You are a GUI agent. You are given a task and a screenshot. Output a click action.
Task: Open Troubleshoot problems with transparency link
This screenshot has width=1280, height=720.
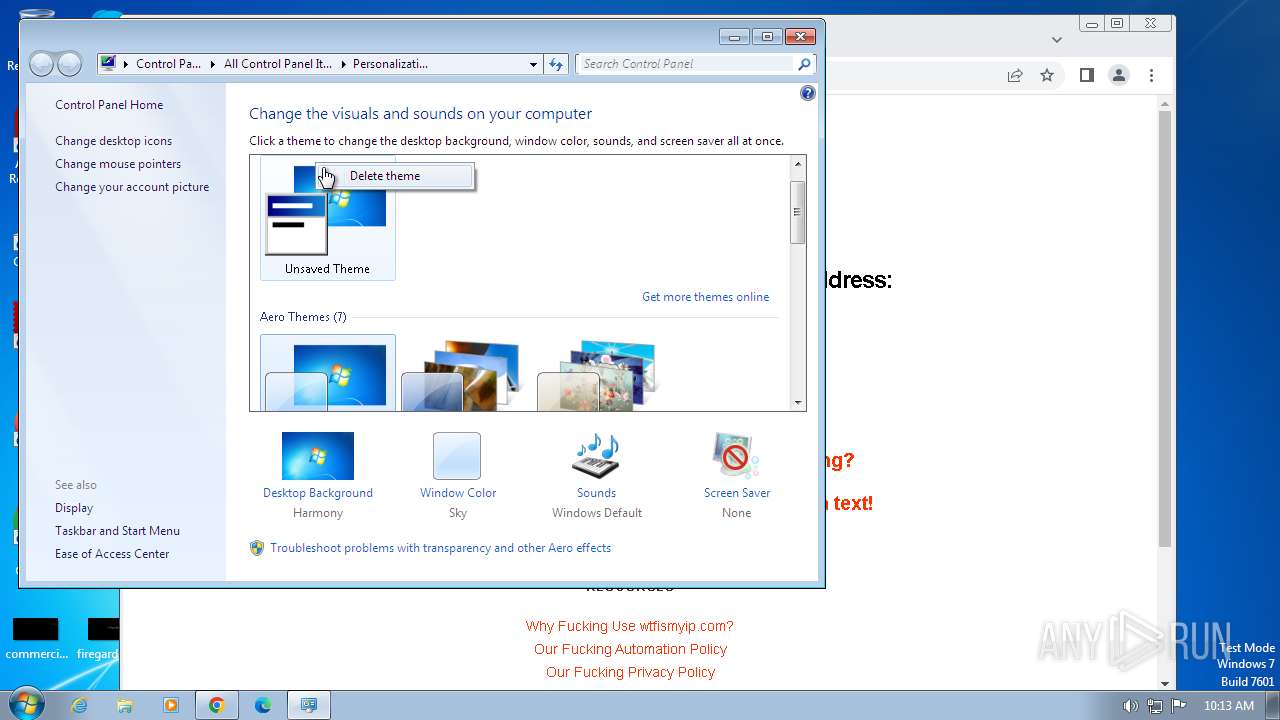pos(440,548)
